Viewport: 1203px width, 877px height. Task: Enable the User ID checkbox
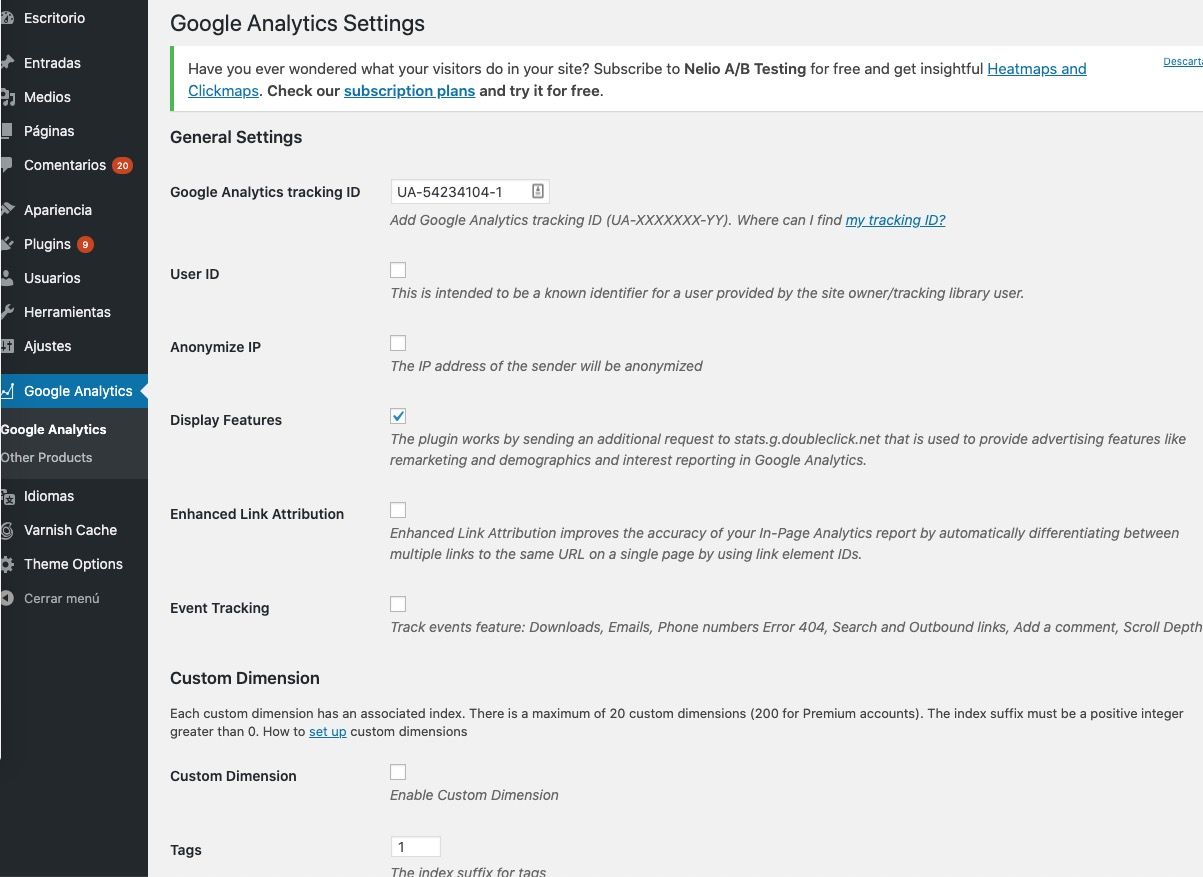398,270
